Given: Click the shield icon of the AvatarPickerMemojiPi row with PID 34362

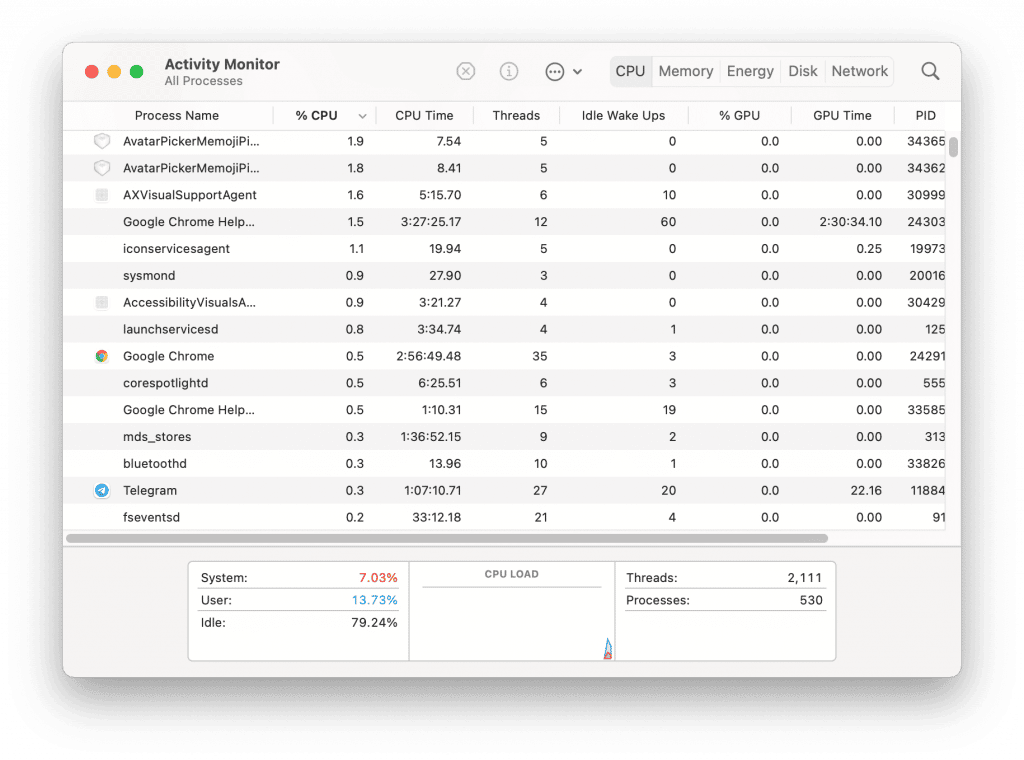Looking at the screenshot, I should click(101, 168).
